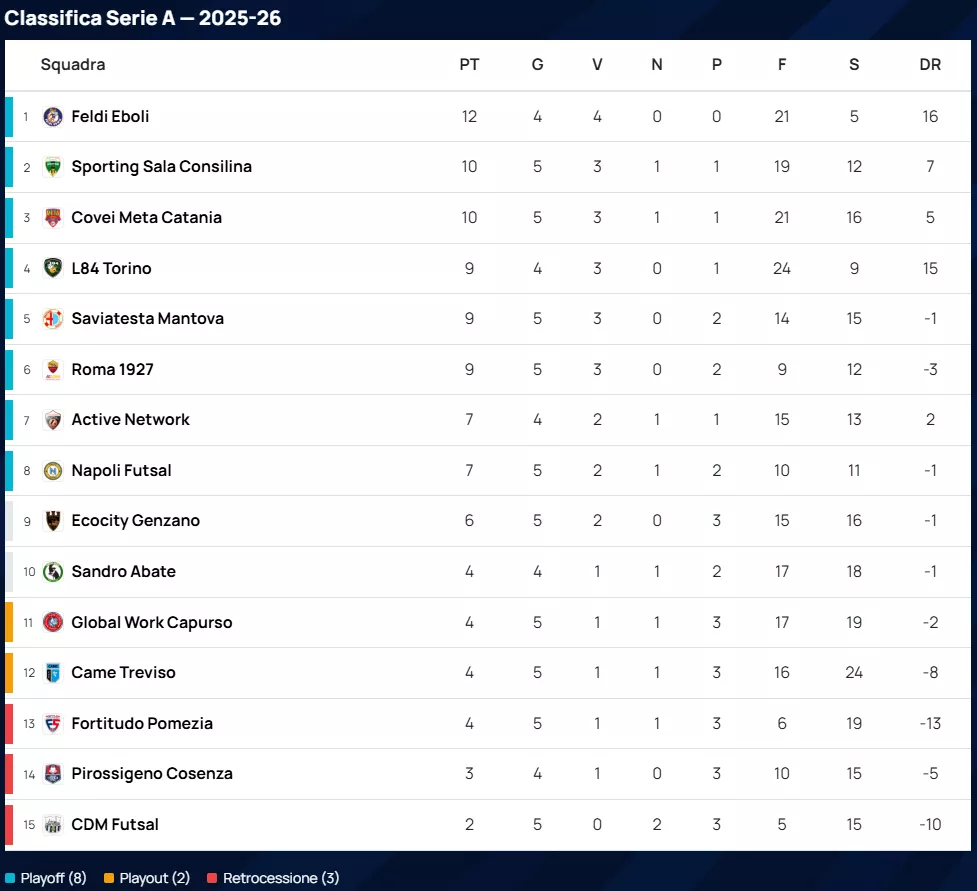
Task: Click the Squadra column header
Action: [73, 65]
